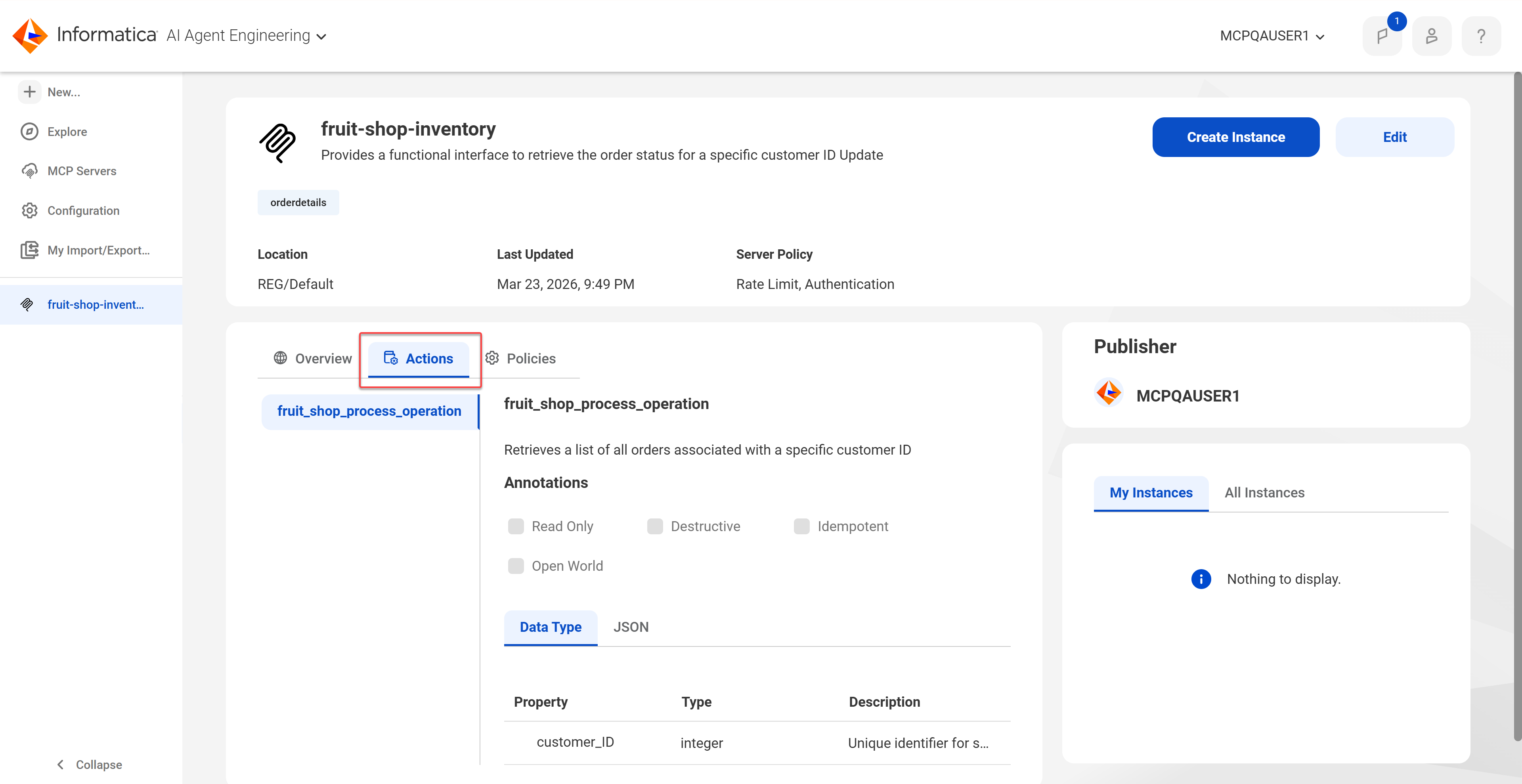Open the user profile icon
The width and height of the screenshot is (1522, 784).
1432,36
